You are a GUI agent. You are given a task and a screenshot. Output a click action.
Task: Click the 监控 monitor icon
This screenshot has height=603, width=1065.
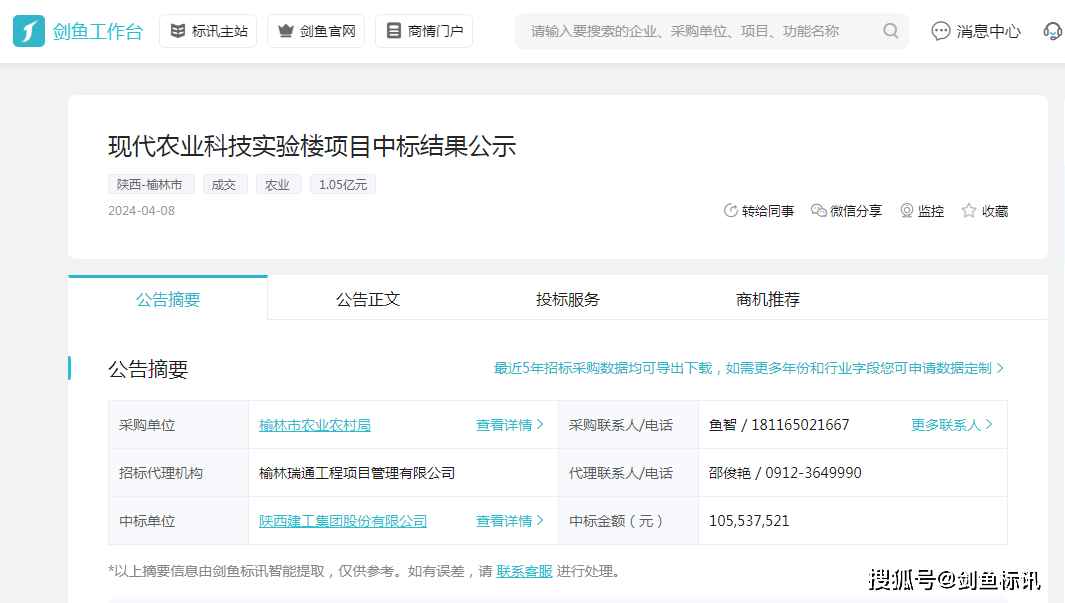[907, 211]
